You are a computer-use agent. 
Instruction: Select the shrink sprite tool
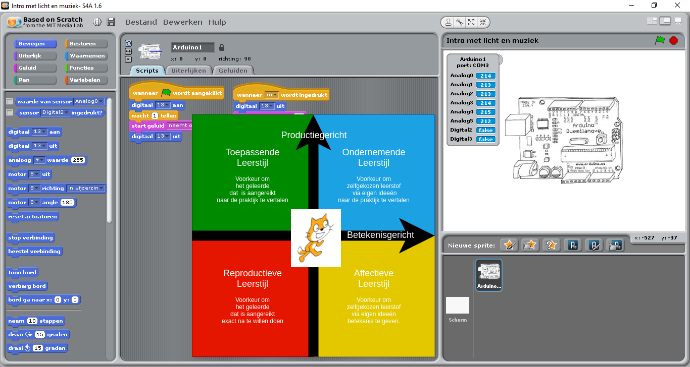[483, 22]
